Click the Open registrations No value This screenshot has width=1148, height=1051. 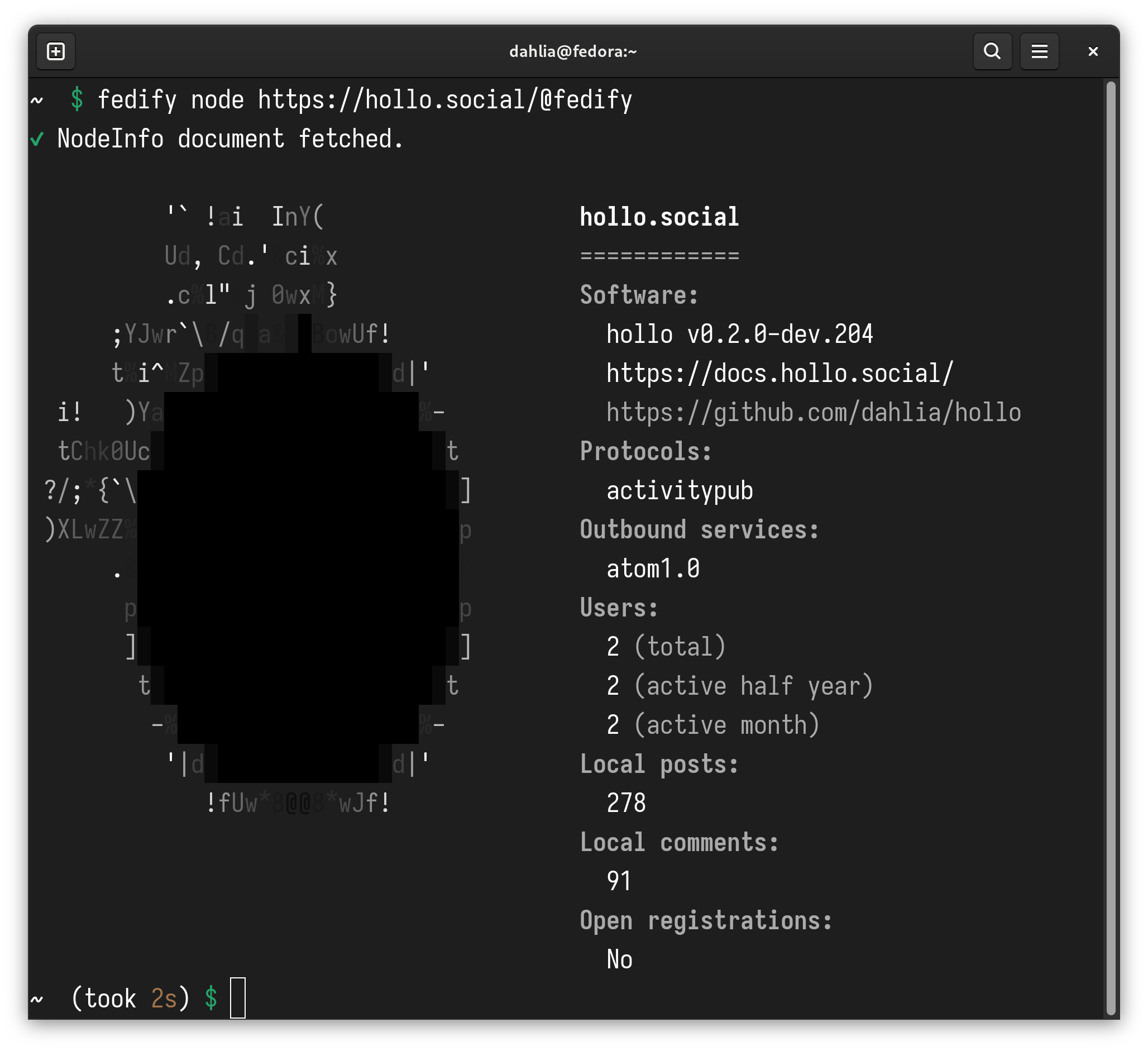619,960
